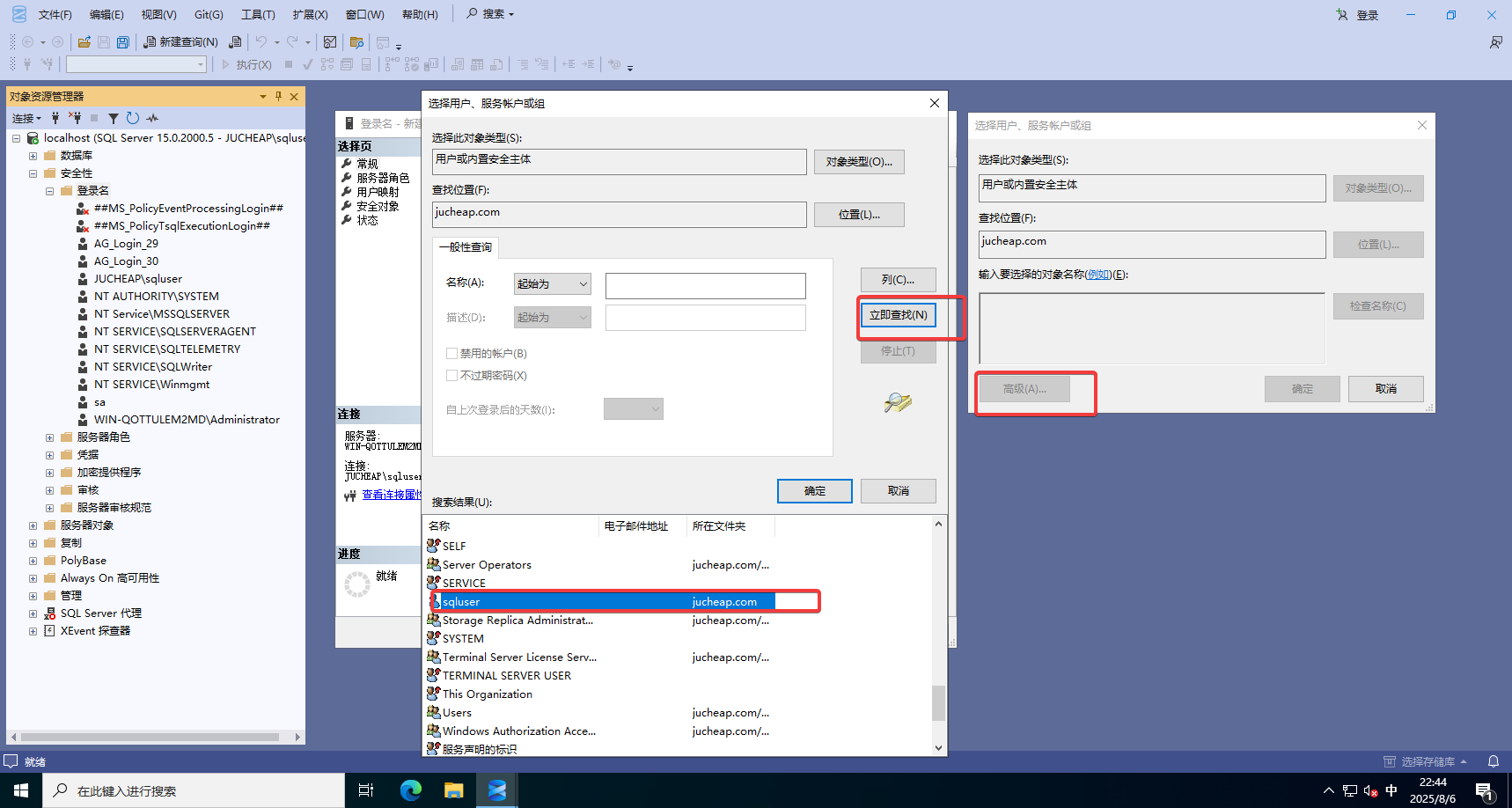Open the 自上次登录后的天数 dropdown
The image size is (1512, 808).
(x=633, y=408)
